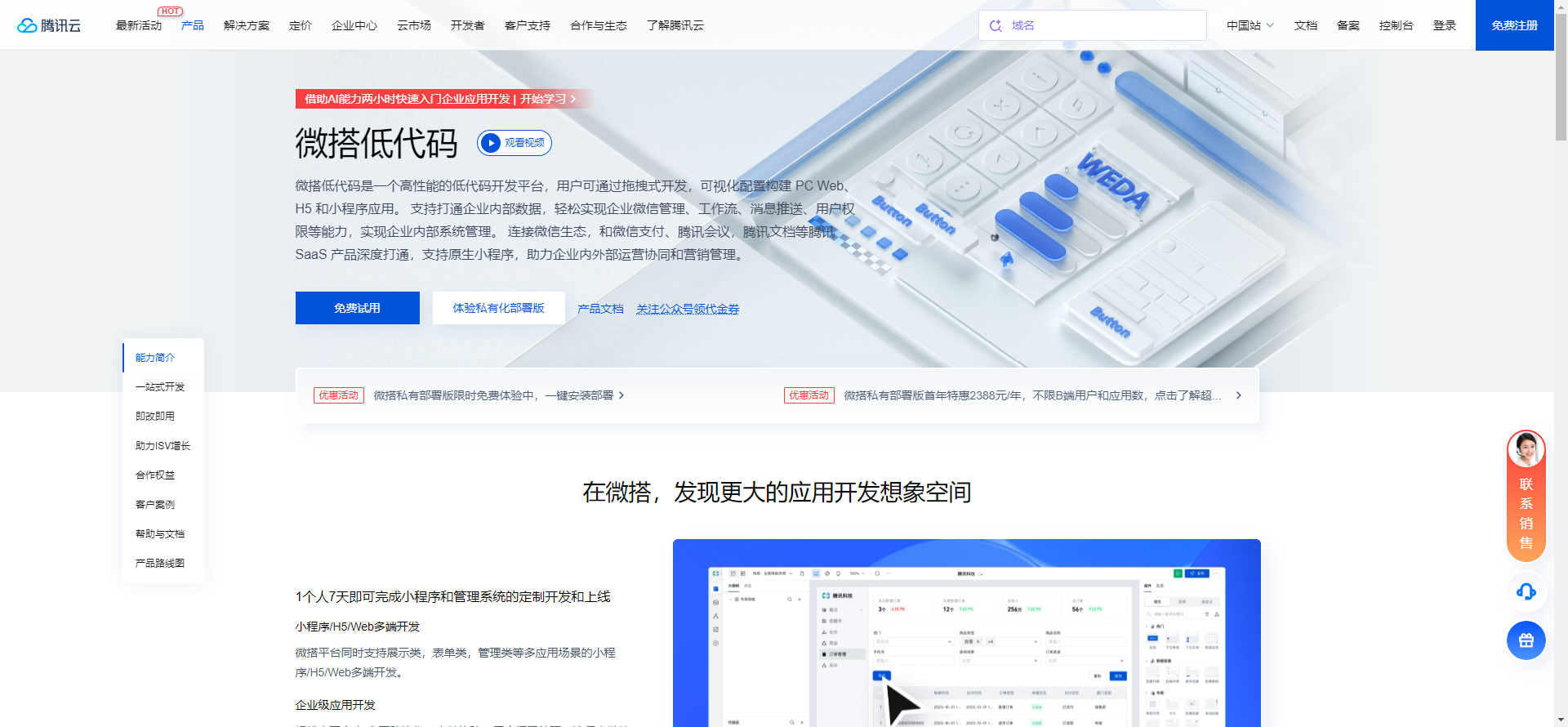Click heading 小程序/H5/Web多端开发
Viewport: 1568px width, 727px height.
(358, 627)
